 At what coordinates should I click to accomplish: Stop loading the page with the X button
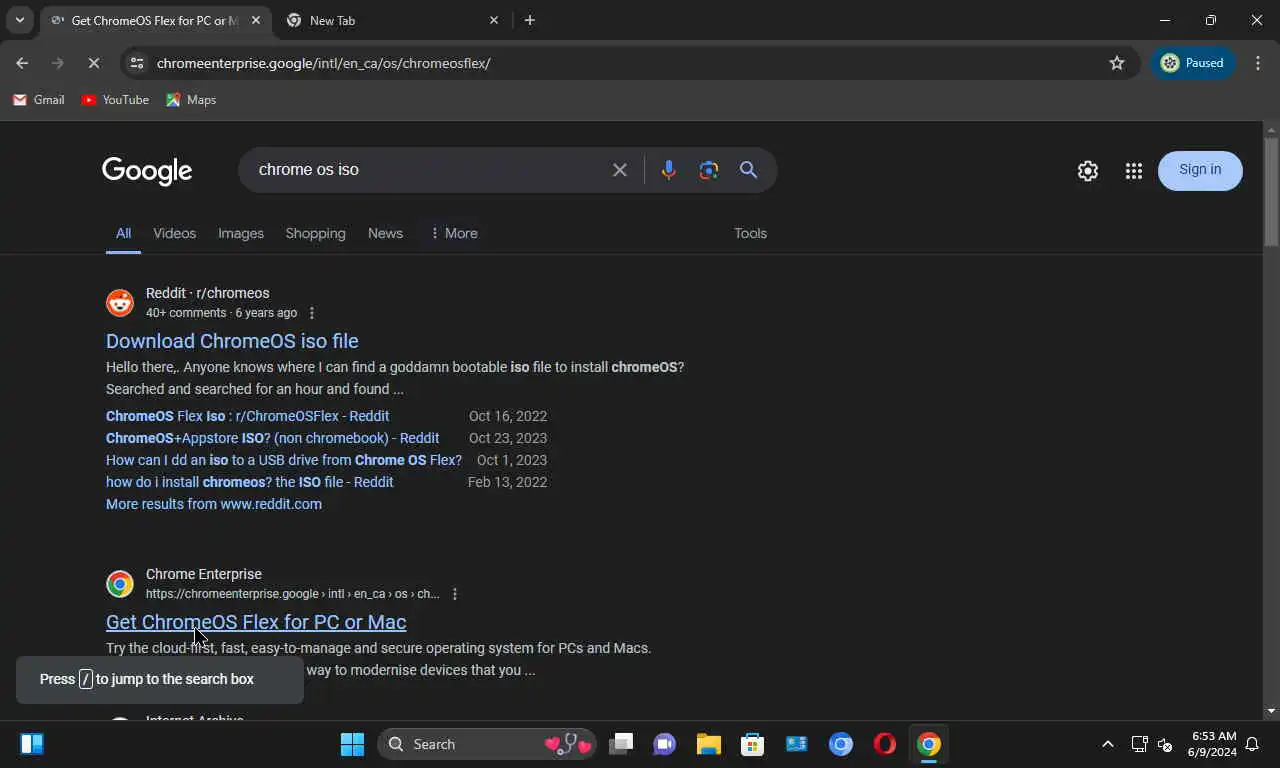[93, 63]
